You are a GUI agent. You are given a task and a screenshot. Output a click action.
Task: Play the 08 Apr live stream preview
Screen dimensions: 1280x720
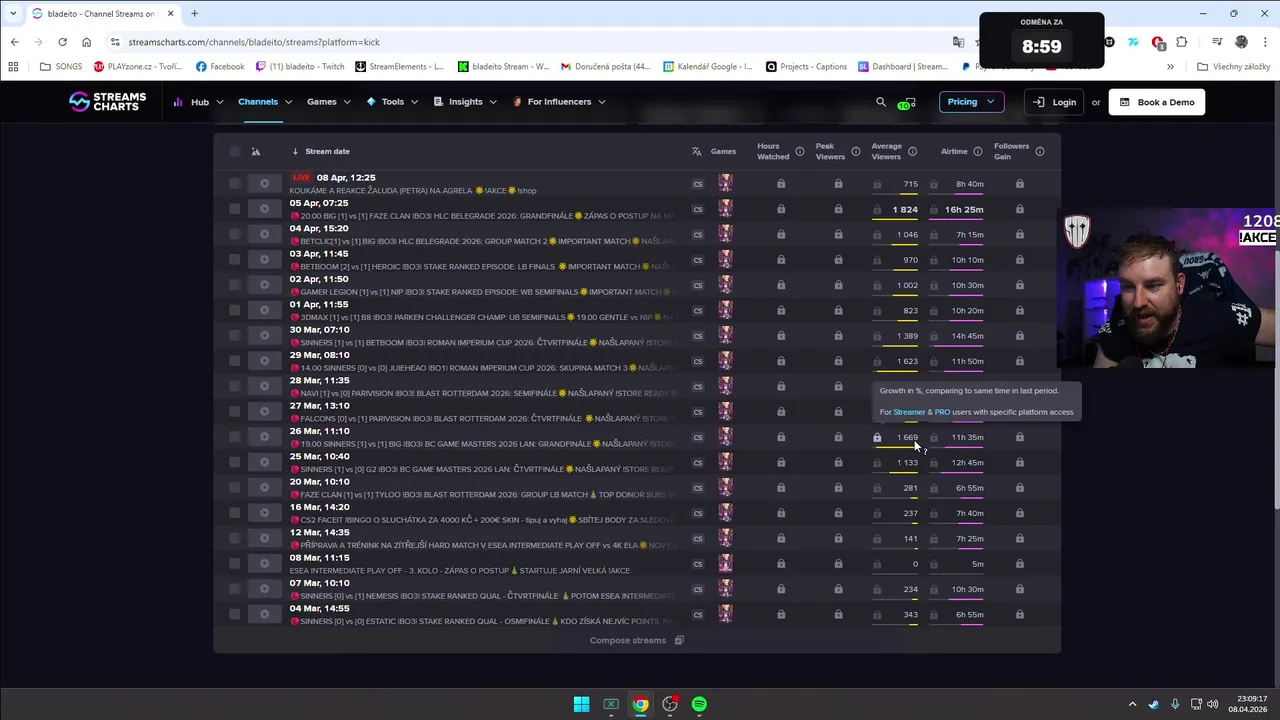[264, 184]
